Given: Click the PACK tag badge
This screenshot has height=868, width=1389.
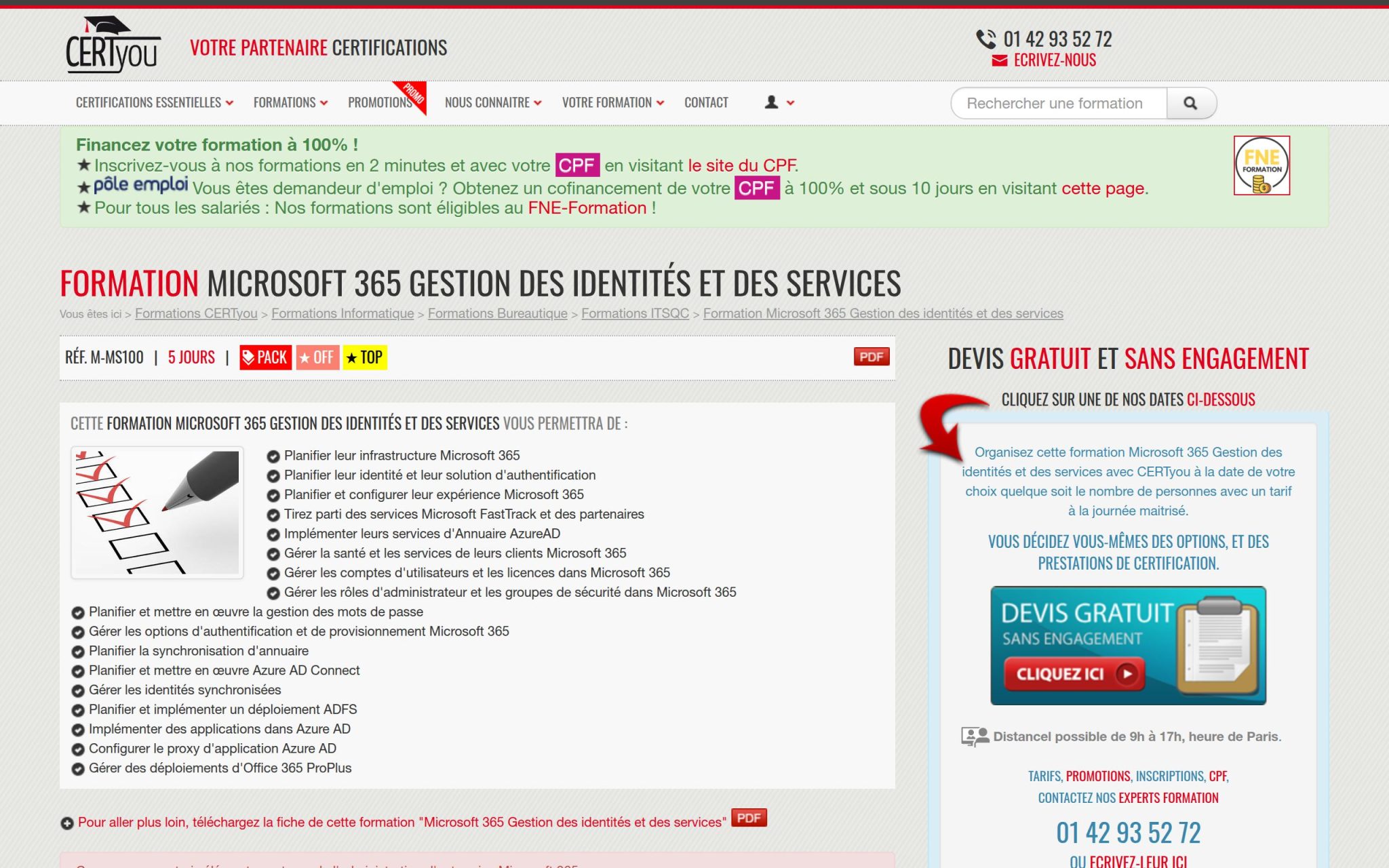Looking at the screenshot, I should 265,357.
